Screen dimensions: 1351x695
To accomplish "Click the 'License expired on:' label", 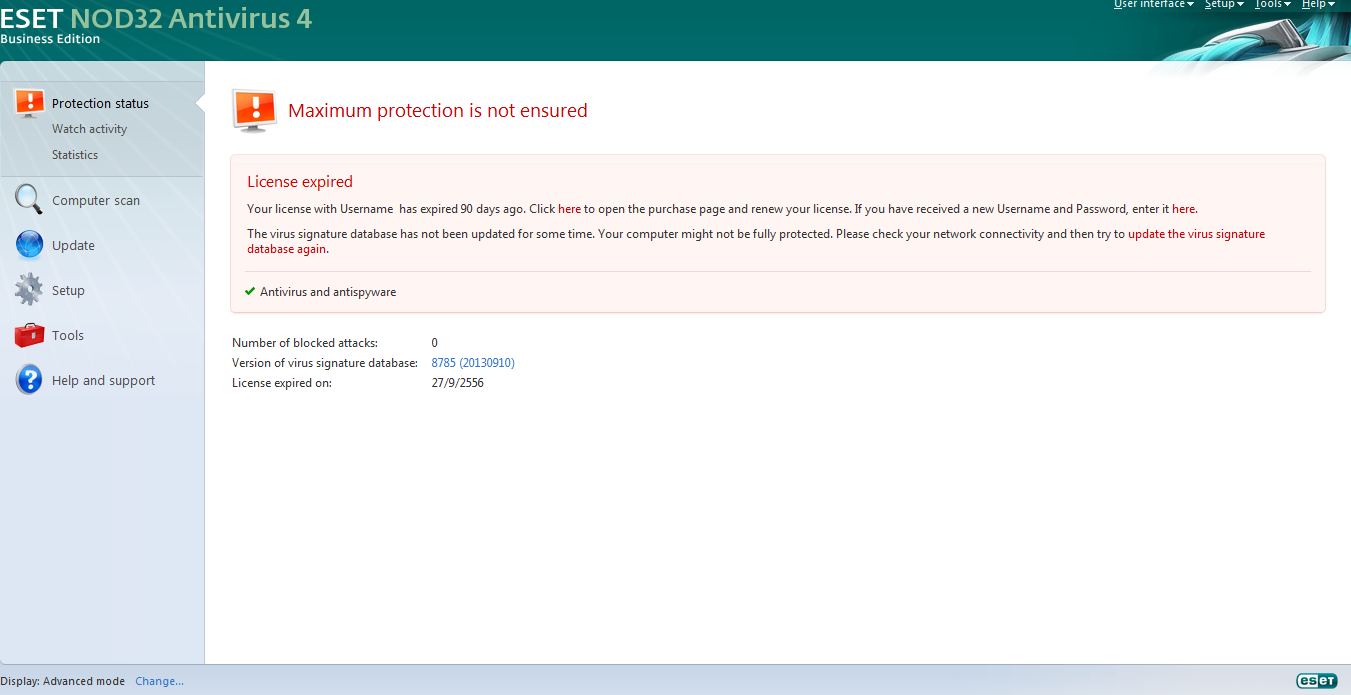I will tap(282, 383).
